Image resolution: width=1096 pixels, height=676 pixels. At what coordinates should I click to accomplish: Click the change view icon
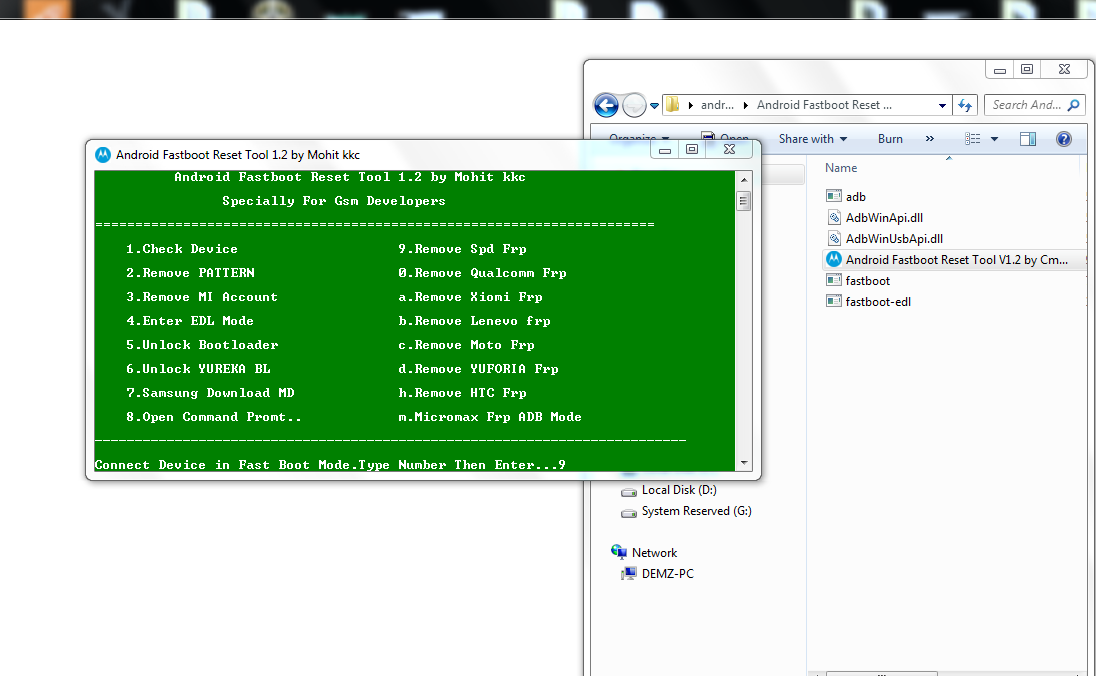[972, 138]
